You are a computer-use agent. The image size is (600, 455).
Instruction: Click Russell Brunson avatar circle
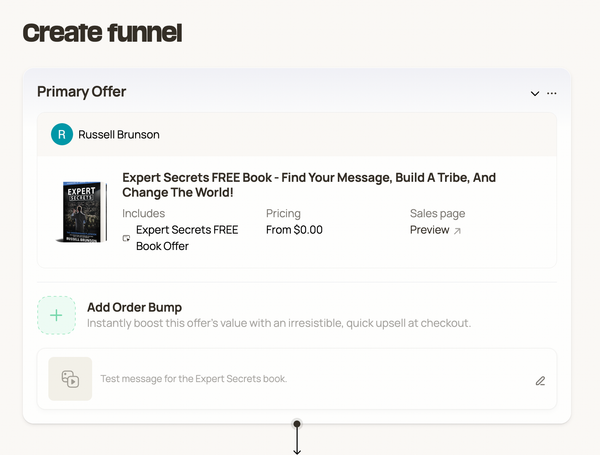[x=62, y=134]
